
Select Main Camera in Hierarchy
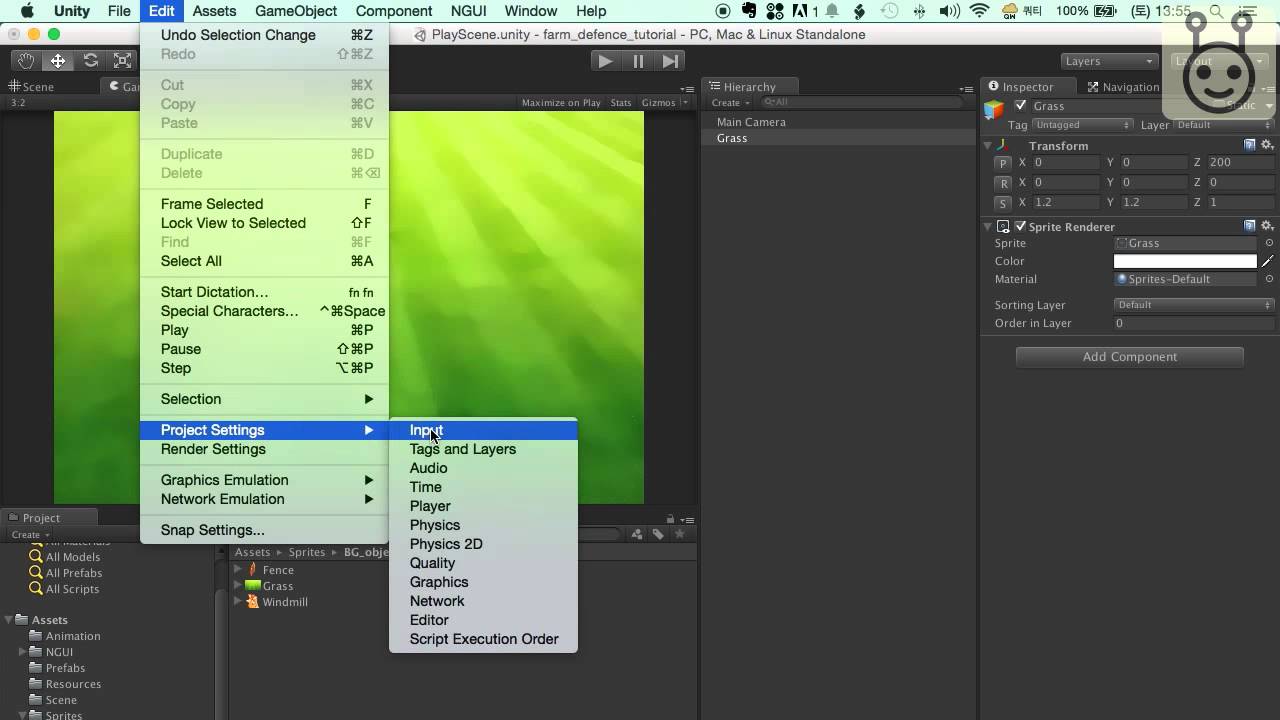pyautogui.click(x=751, y=122)
